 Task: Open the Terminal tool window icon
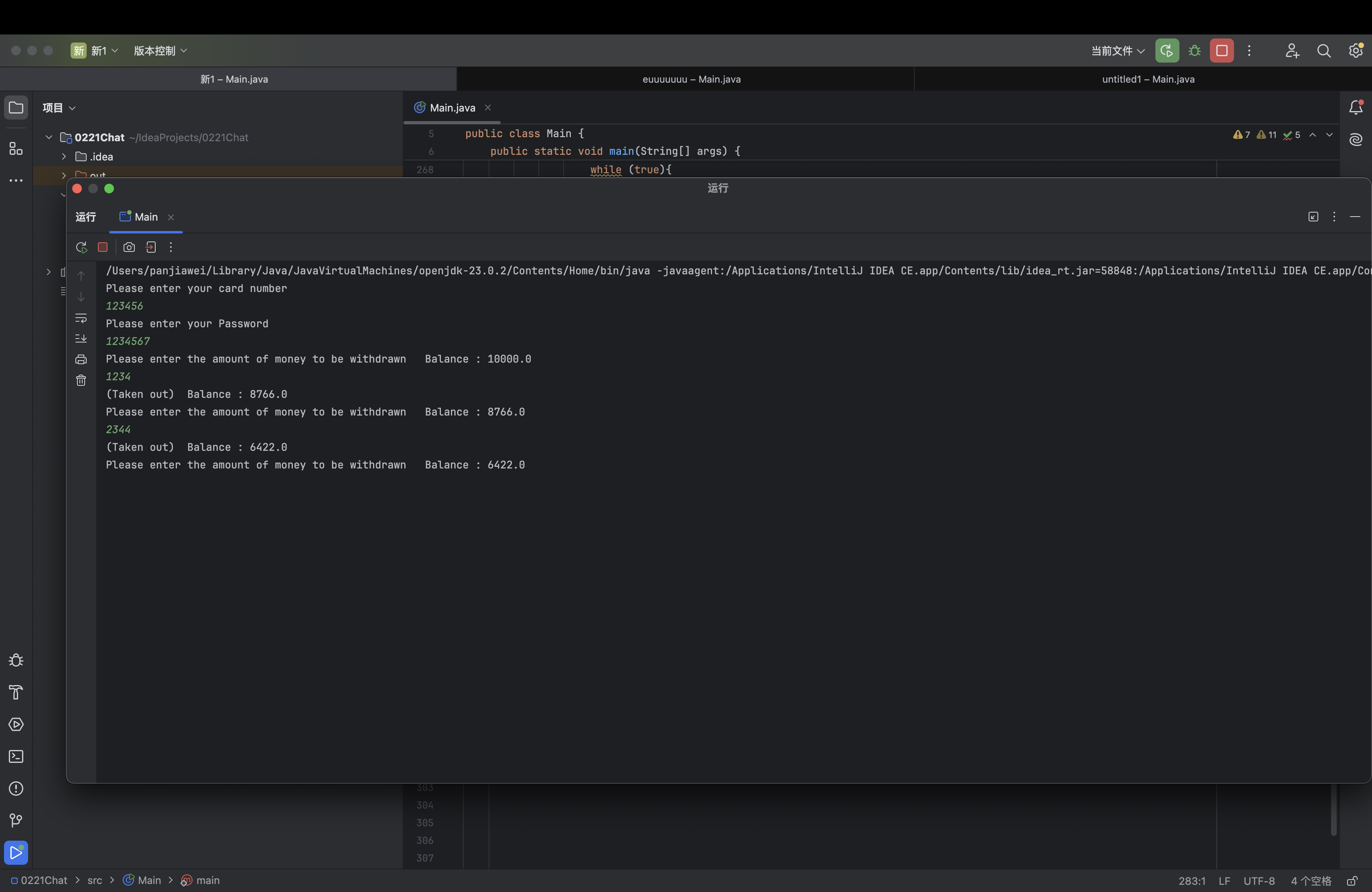pos(16,756)
